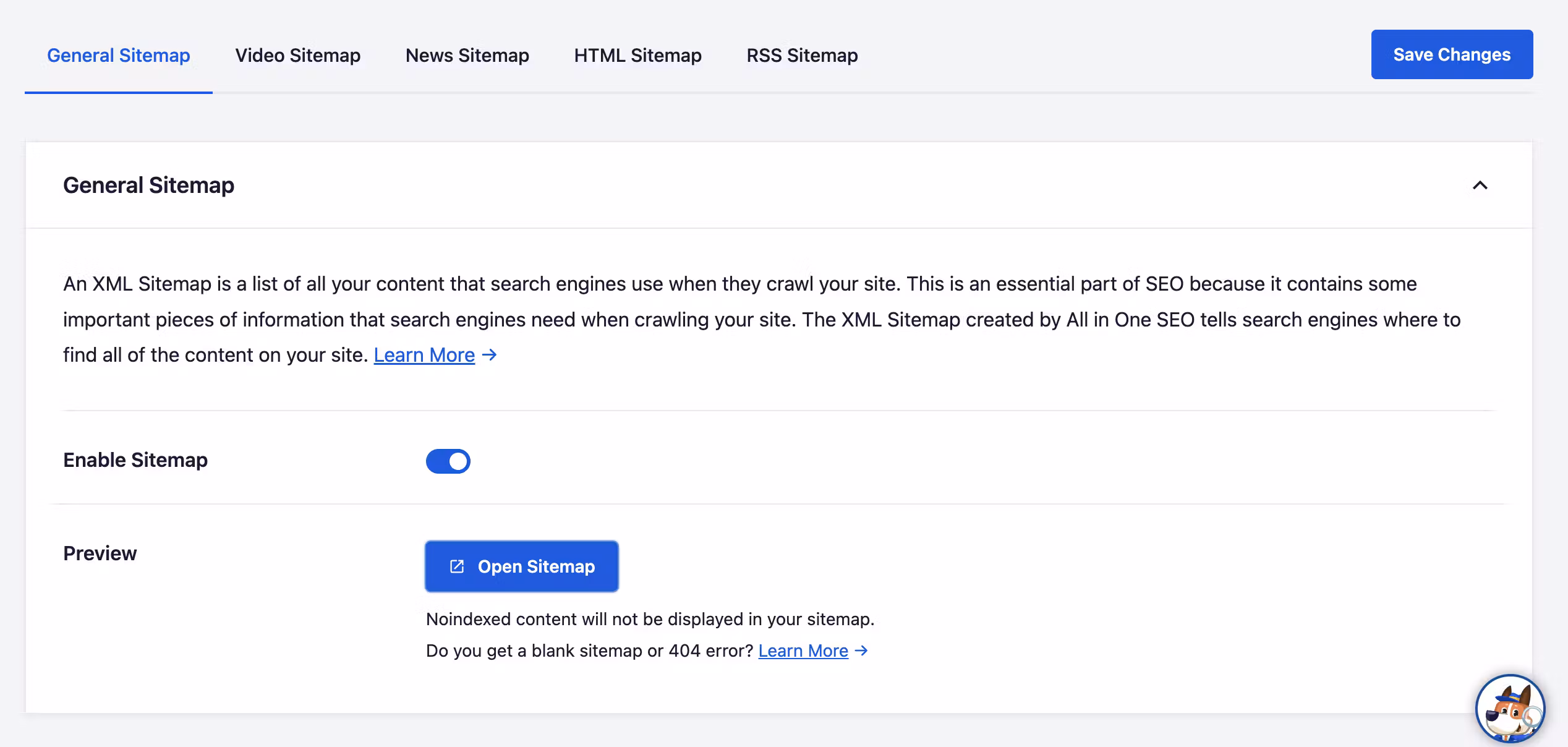Open the dog mascot help assistant
The width and height of the screenshot is (1568, 747).
click(x=1510, y=709)
